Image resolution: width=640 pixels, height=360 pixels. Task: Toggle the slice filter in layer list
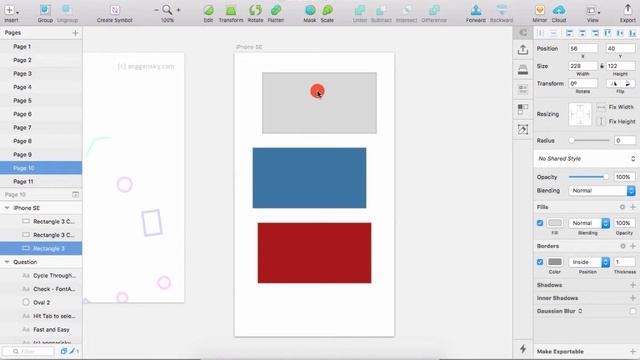(x=73, y=351)
